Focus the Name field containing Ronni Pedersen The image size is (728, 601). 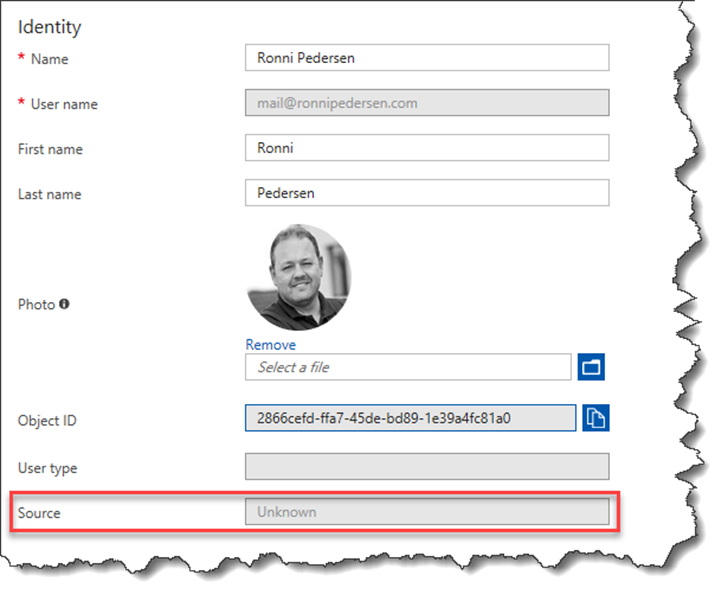(x=427, y=58)
